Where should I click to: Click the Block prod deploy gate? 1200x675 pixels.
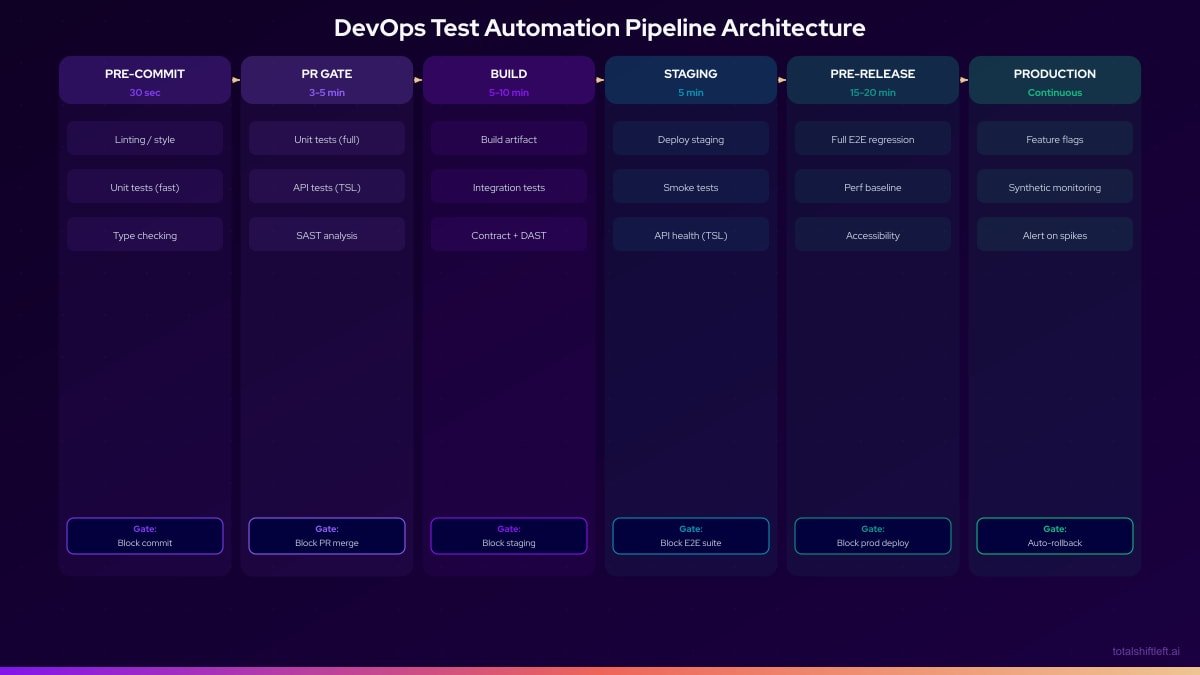[x=873, y=536]
